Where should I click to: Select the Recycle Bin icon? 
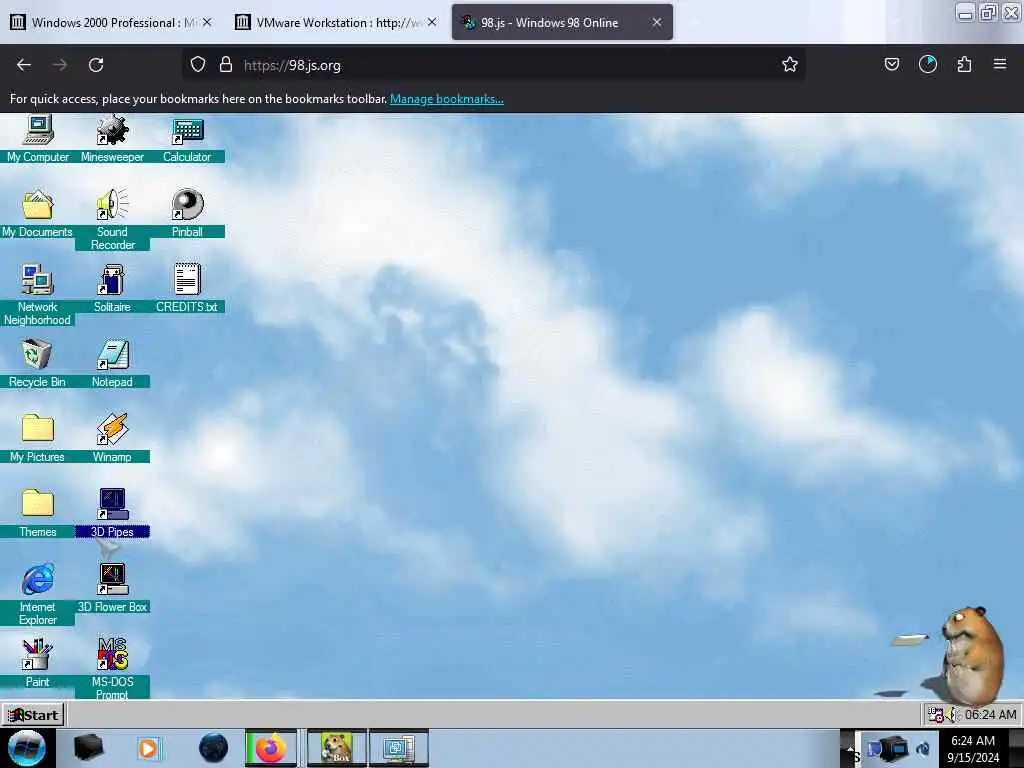pos(37,364)
